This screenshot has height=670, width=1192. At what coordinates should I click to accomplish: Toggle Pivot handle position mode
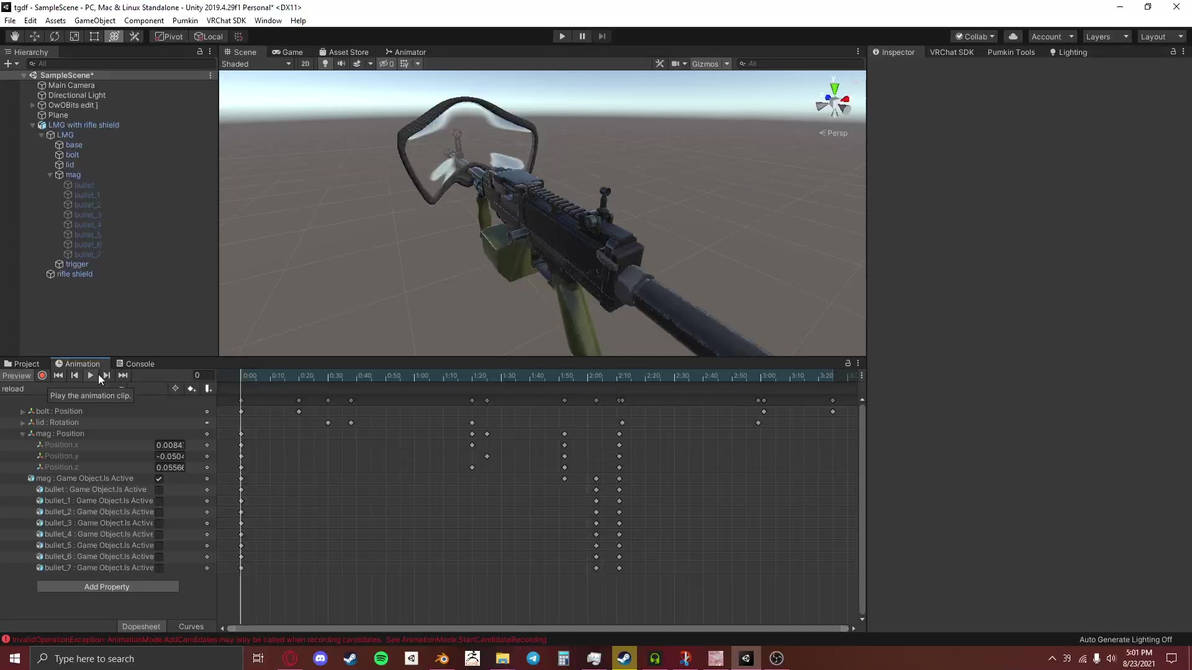tap(168, 36)
